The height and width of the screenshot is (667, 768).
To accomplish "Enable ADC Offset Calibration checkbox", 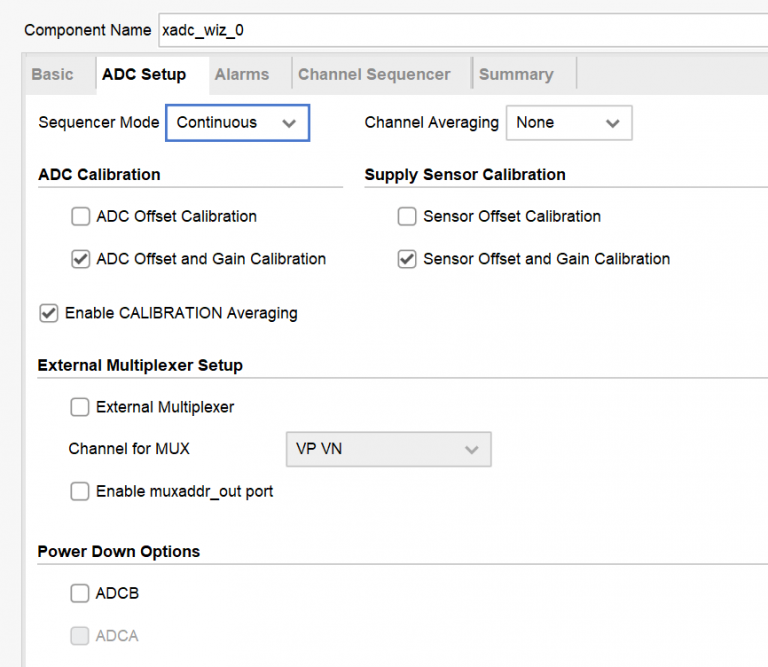I will (x=81, y=216).
